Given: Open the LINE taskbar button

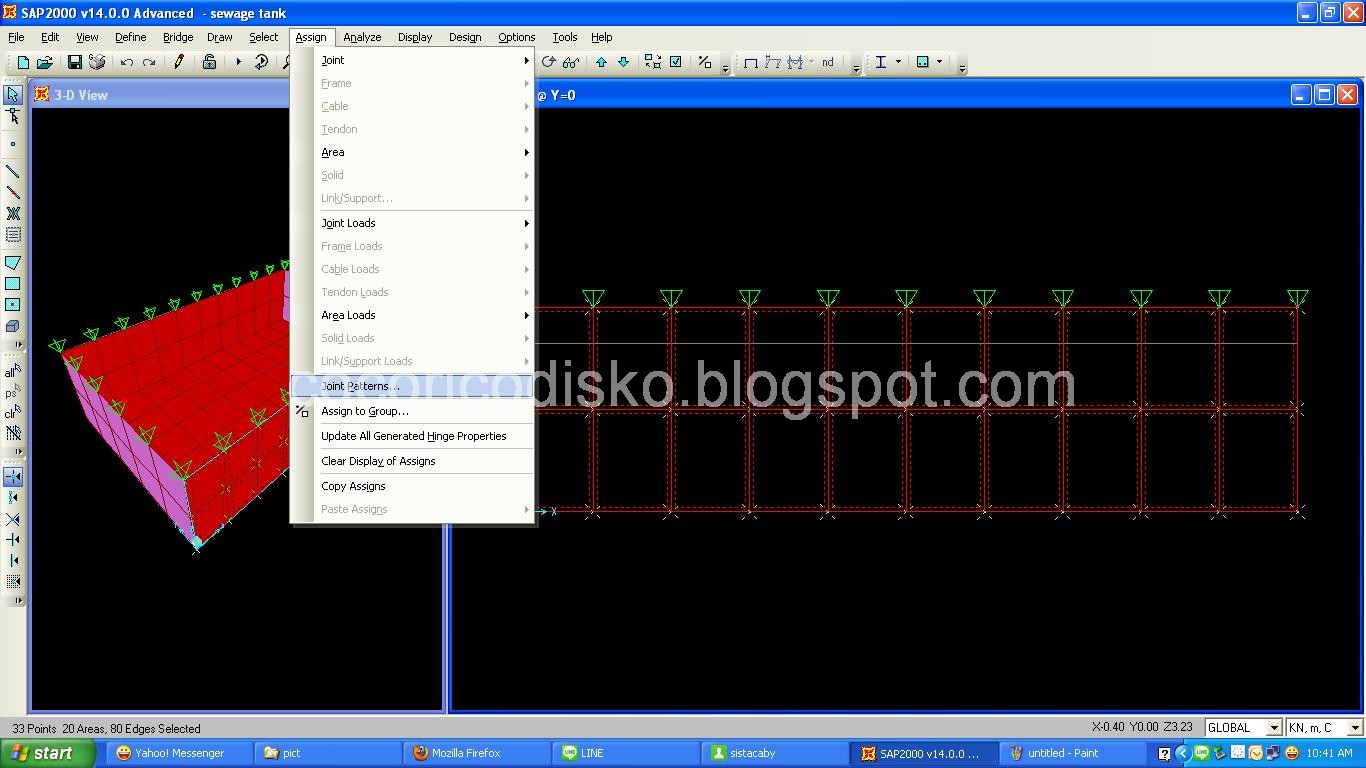Looking at the screenshot, I should [626, 753].
